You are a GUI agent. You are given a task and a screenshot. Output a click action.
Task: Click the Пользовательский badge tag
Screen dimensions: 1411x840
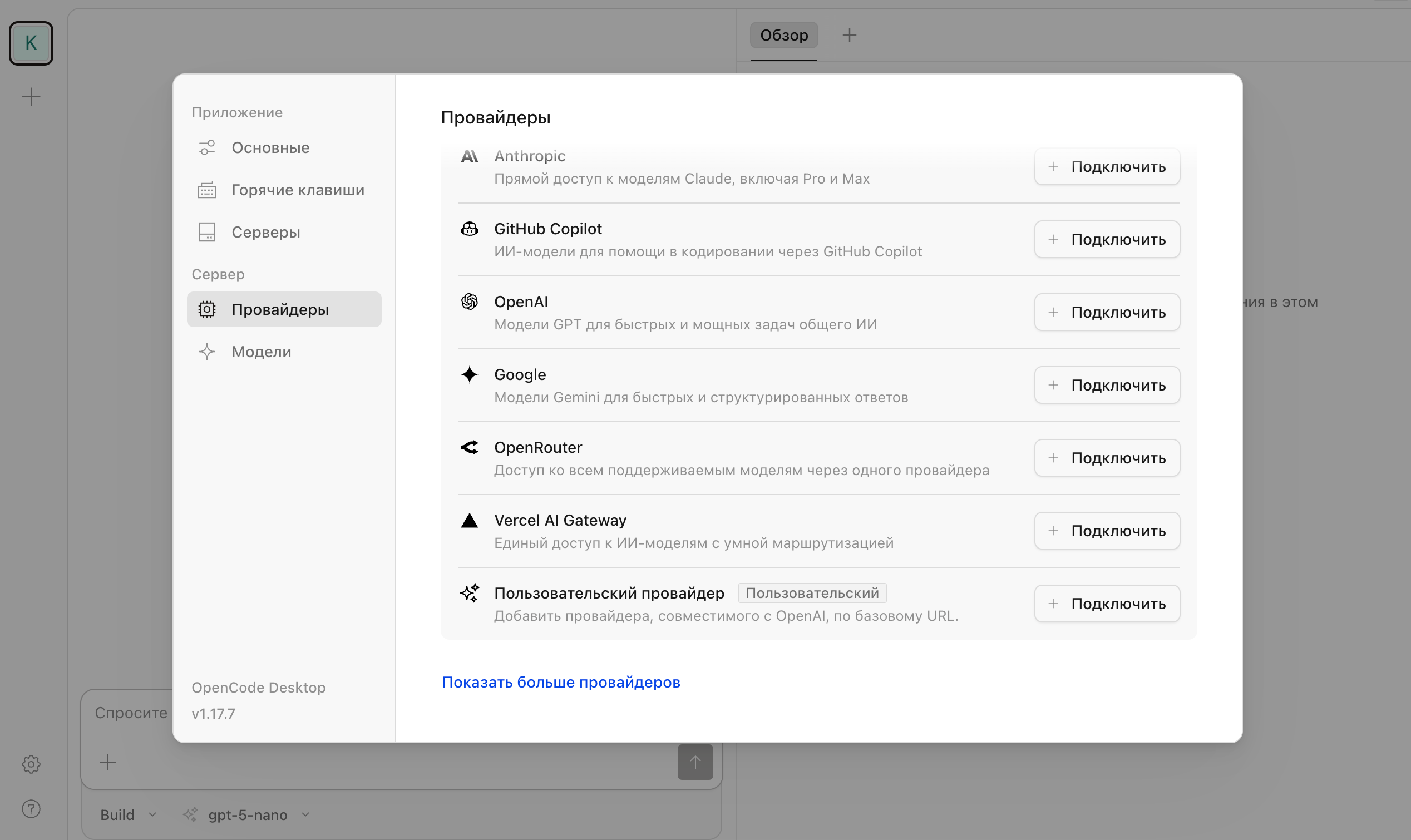coord(812,592)
